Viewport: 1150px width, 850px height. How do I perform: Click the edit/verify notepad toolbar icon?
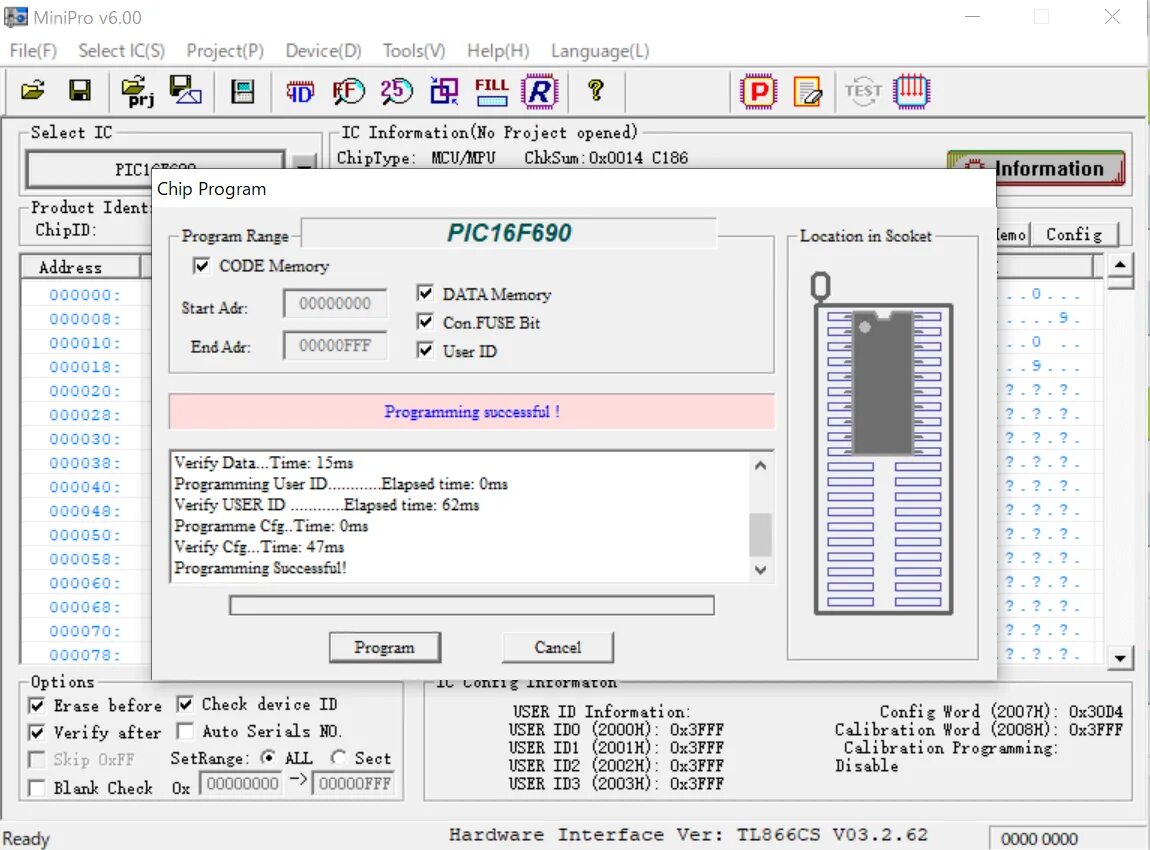pyautogui.click(x=807, y=92)
